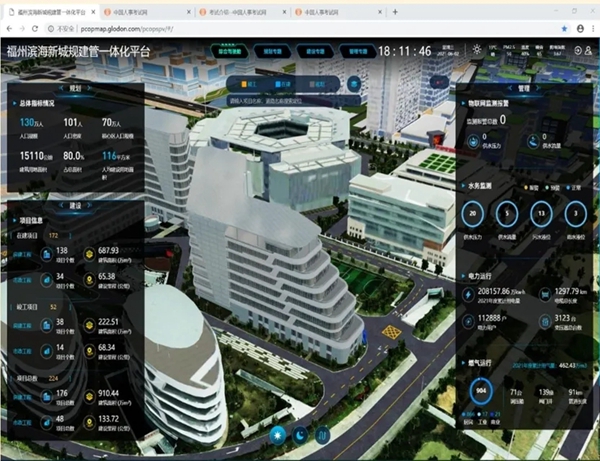The width and height of the screenshot is (600, 461).
Task: Click the water gauge ring showing 5
Action: pos(507,214)
